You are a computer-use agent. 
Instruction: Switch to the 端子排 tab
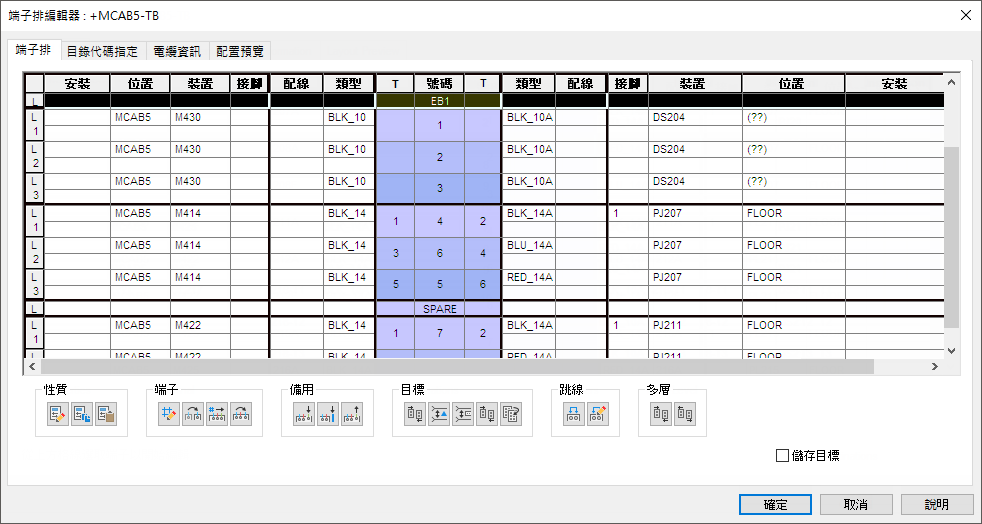click(x=33, y=50)
